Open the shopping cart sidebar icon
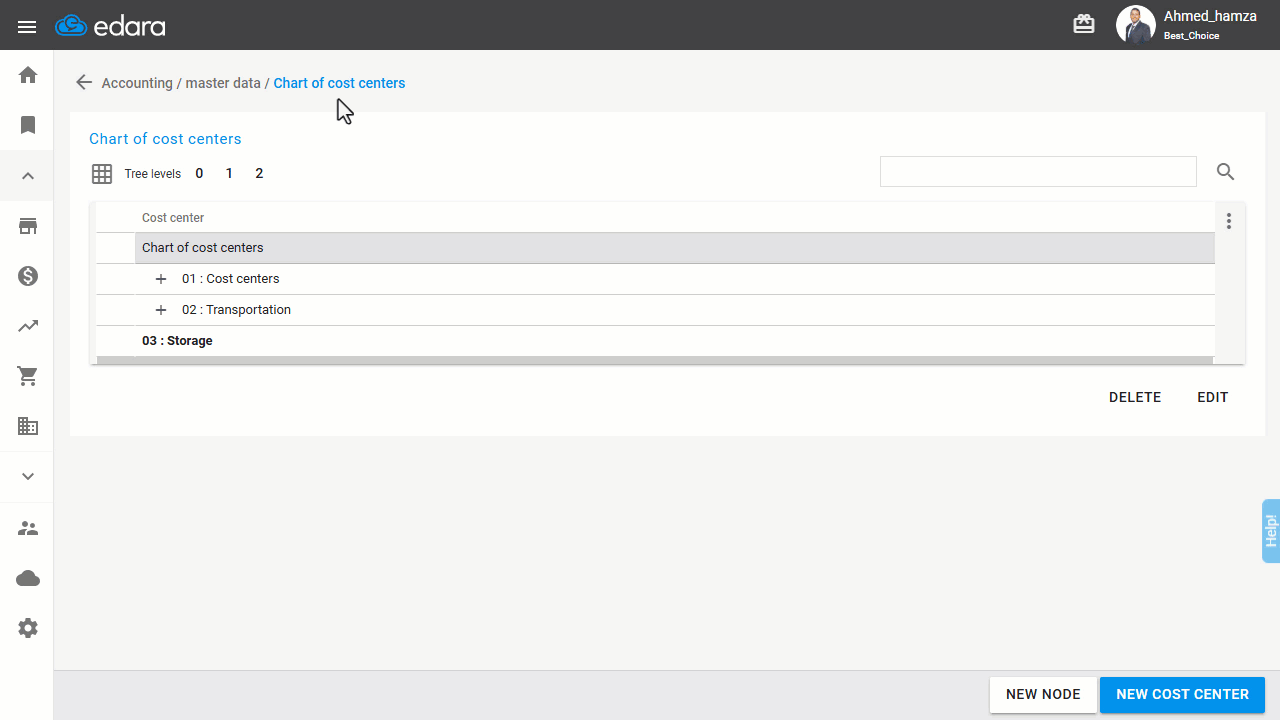 click(28, 376)
